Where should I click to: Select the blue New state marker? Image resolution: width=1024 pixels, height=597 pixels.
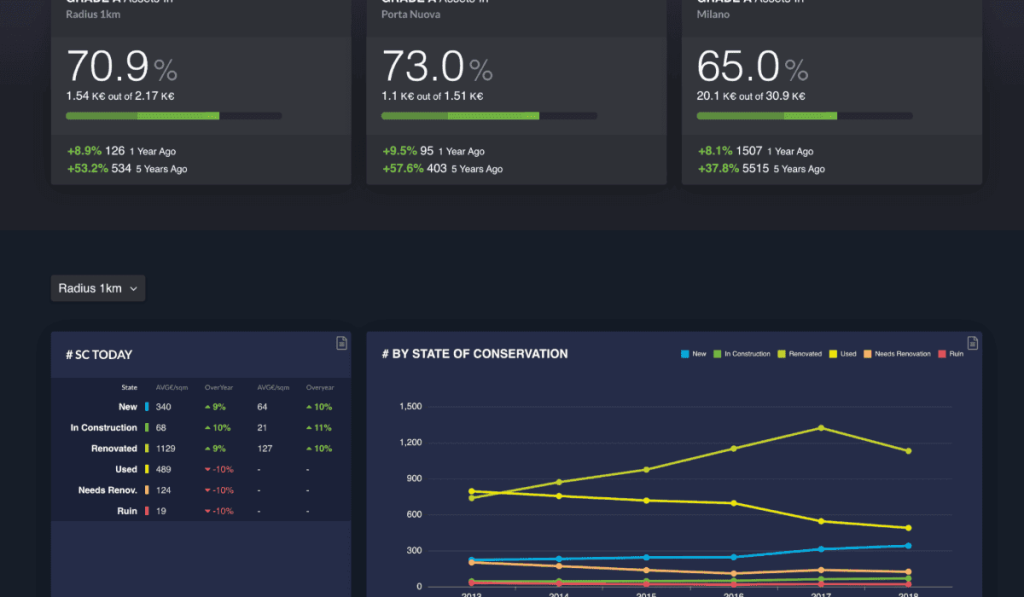tap(146, 407)
